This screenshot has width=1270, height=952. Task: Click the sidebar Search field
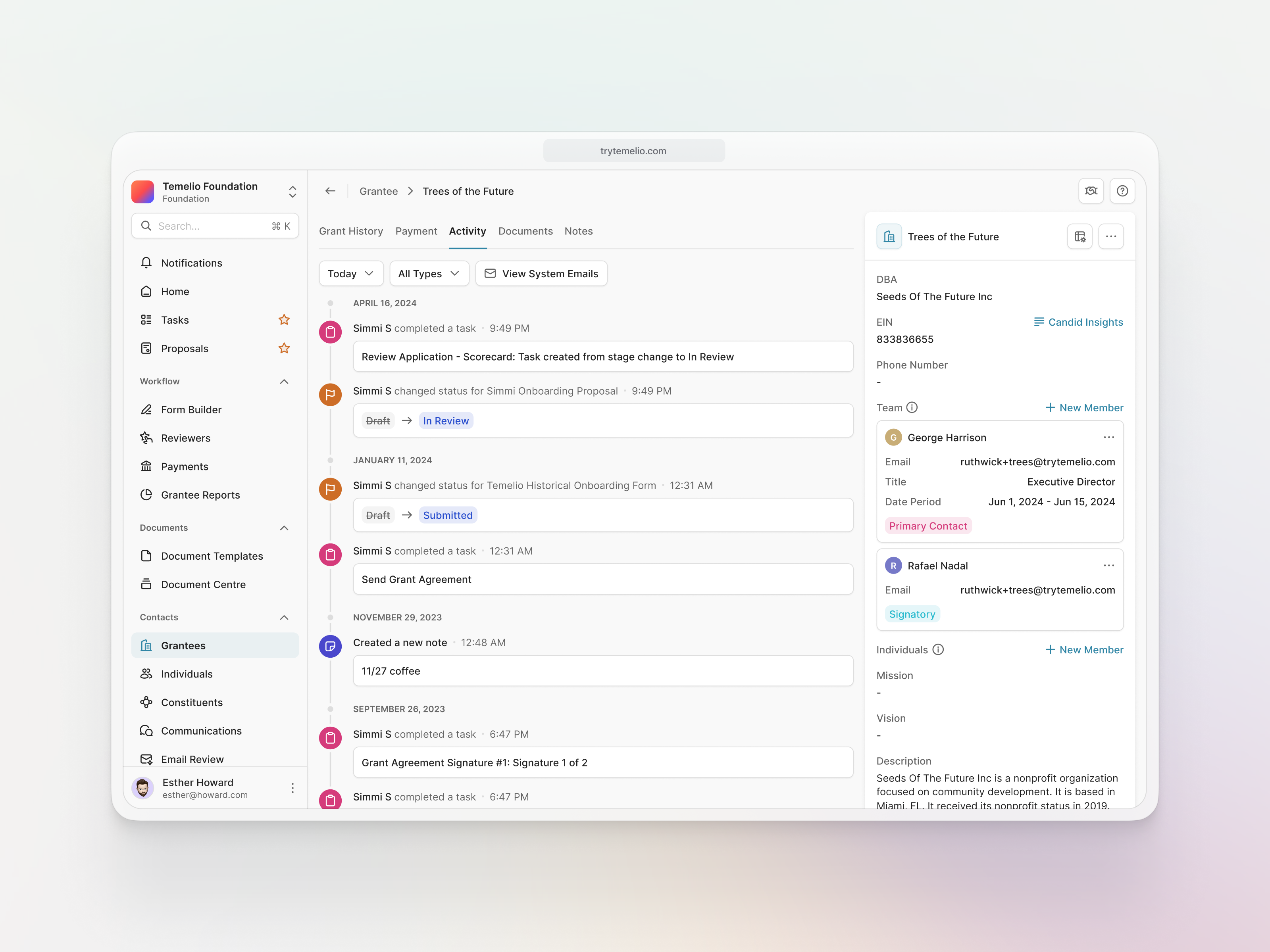[215, 226]
